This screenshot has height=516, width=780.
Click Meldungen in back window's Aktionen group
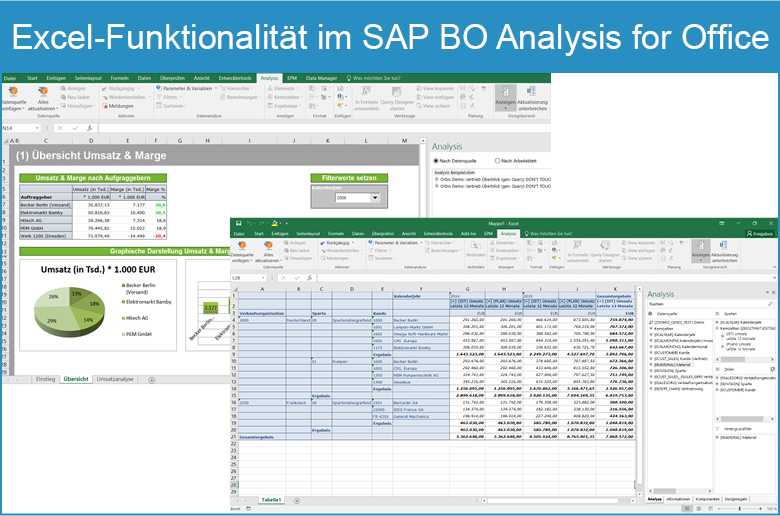pos(118,106)
